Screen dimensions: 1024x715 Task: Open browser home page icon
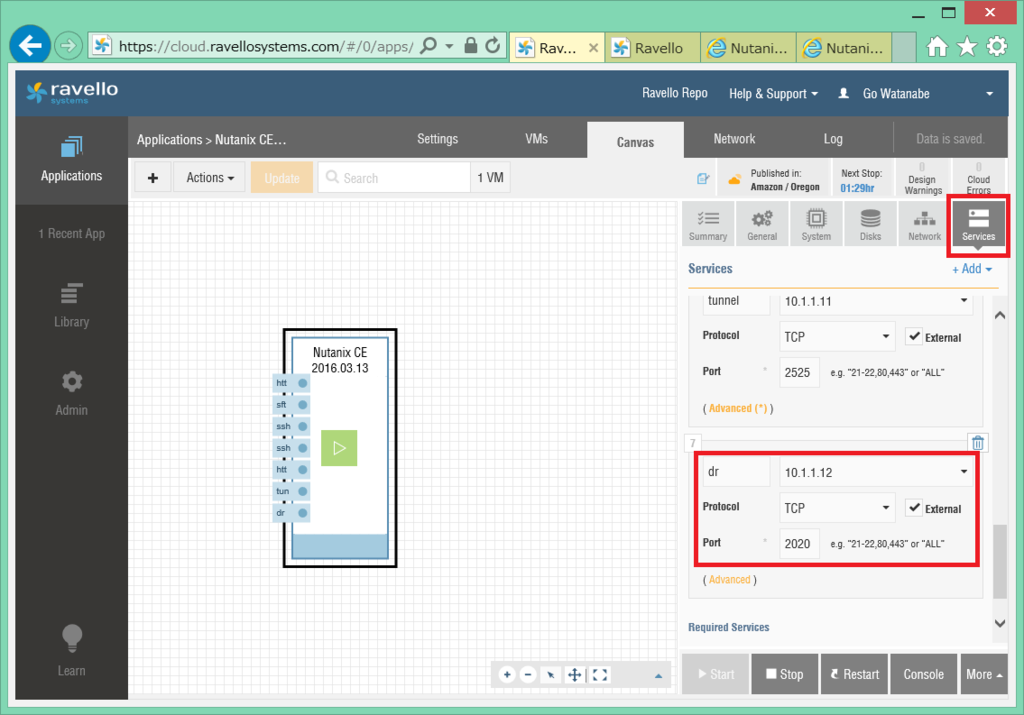coord(937,46)
